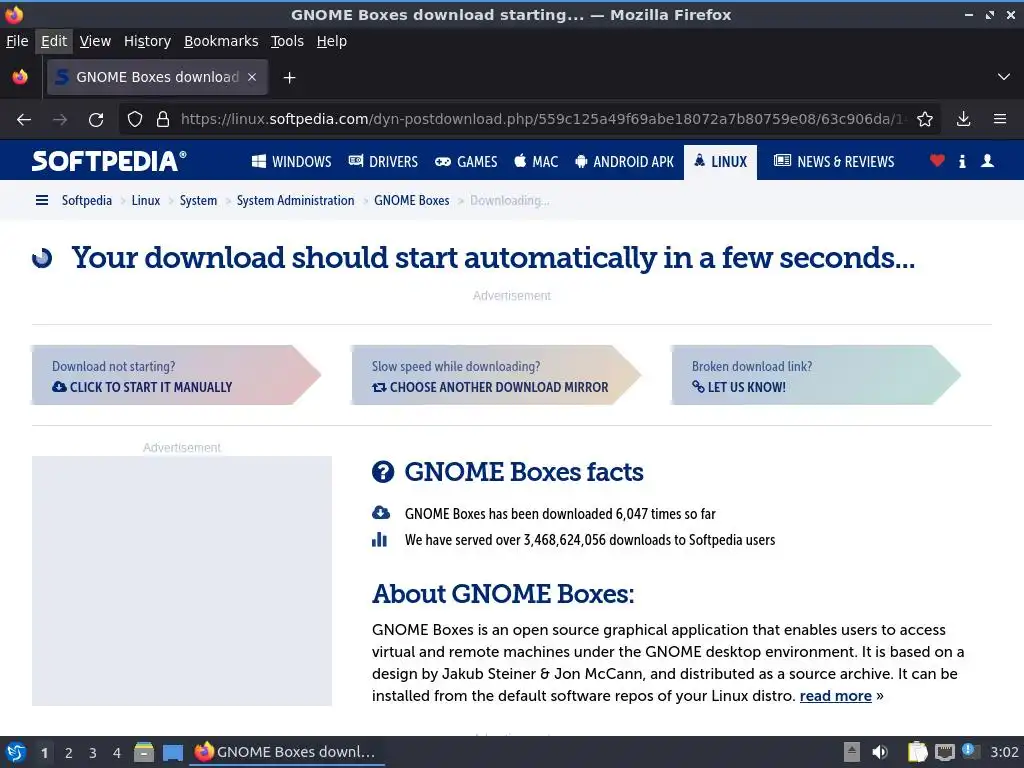The image size is (1024, 768).
Task: Click the GNOME Boxes breadcrumb link
Action: (411, 200)
